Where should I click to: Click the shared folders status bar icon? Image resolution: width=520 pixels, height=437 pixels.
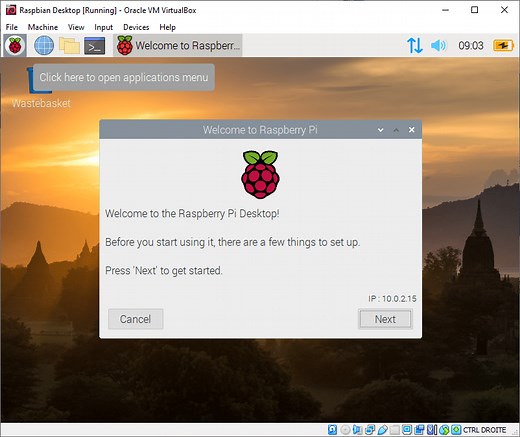(x=395, y=430)
